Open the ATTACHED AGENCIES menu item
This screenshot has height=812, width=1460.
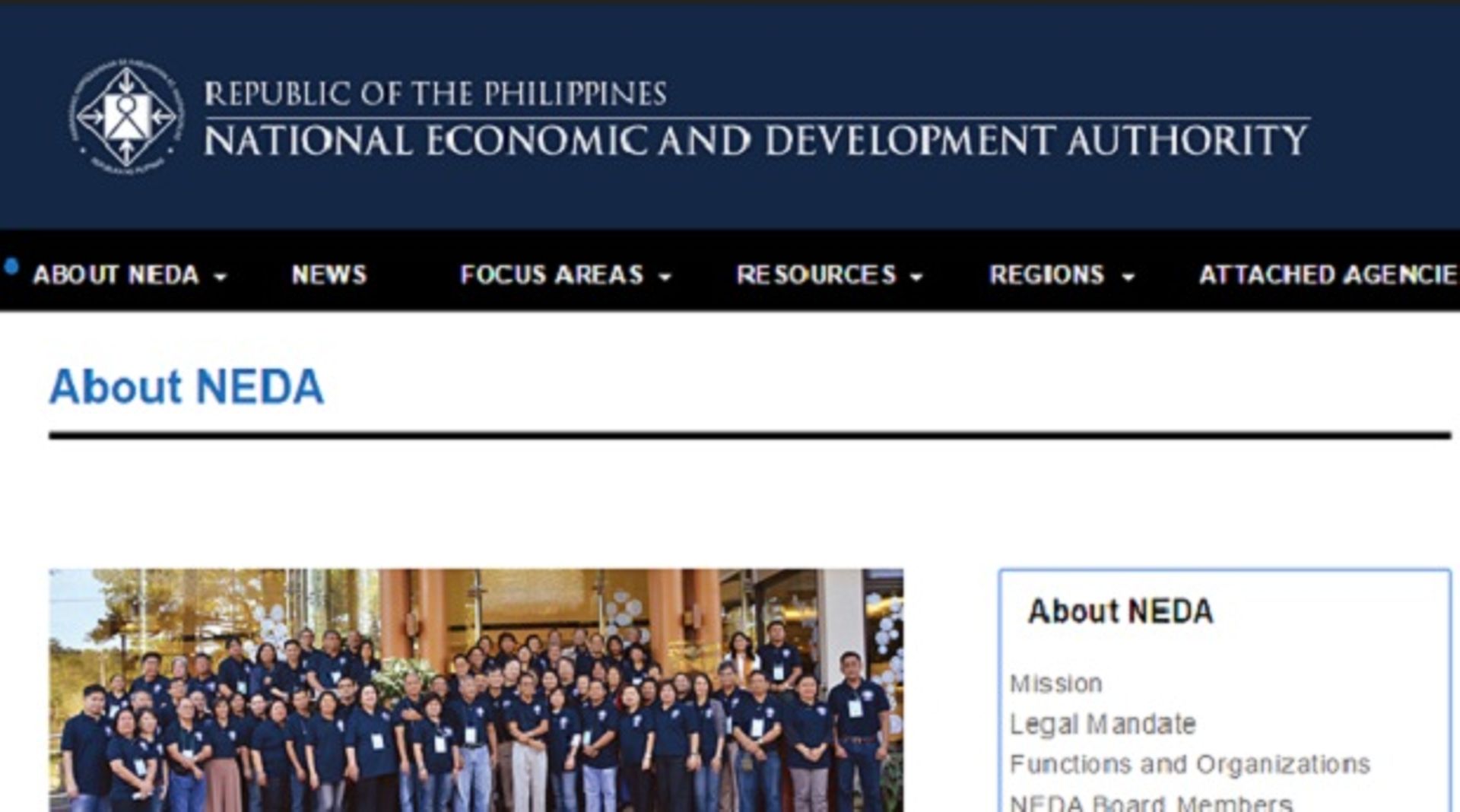click(x=1338, y=275)
